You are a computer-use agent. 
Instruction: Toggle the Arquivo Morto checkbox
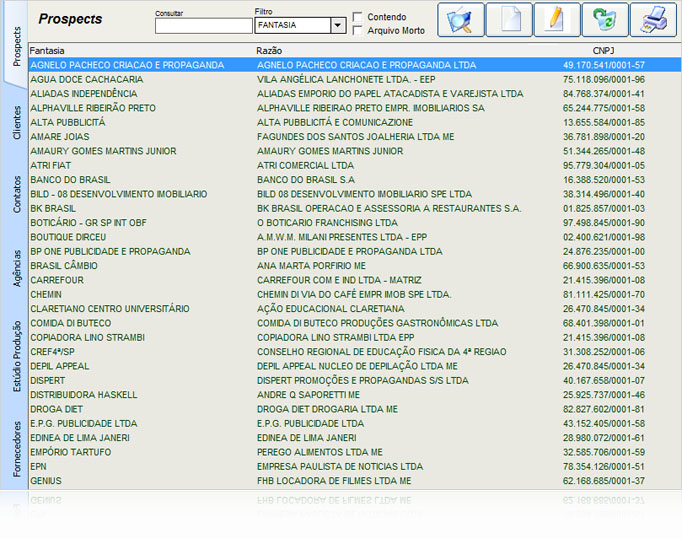point(358,30)
